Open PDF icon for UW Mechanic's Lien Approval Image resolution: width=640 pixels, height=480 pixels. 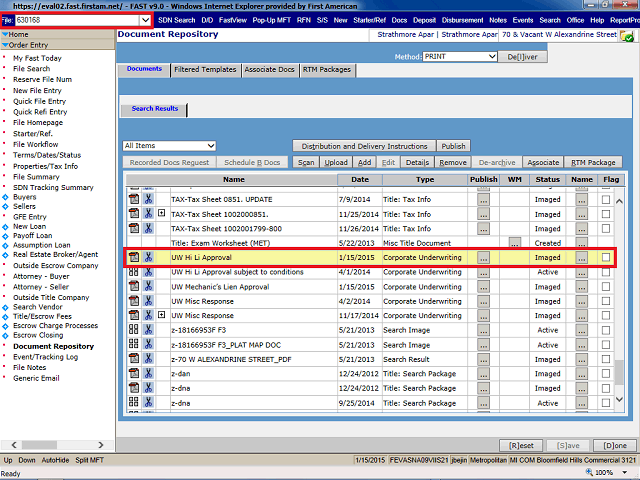pyautogui.click(x=134, y=287)
